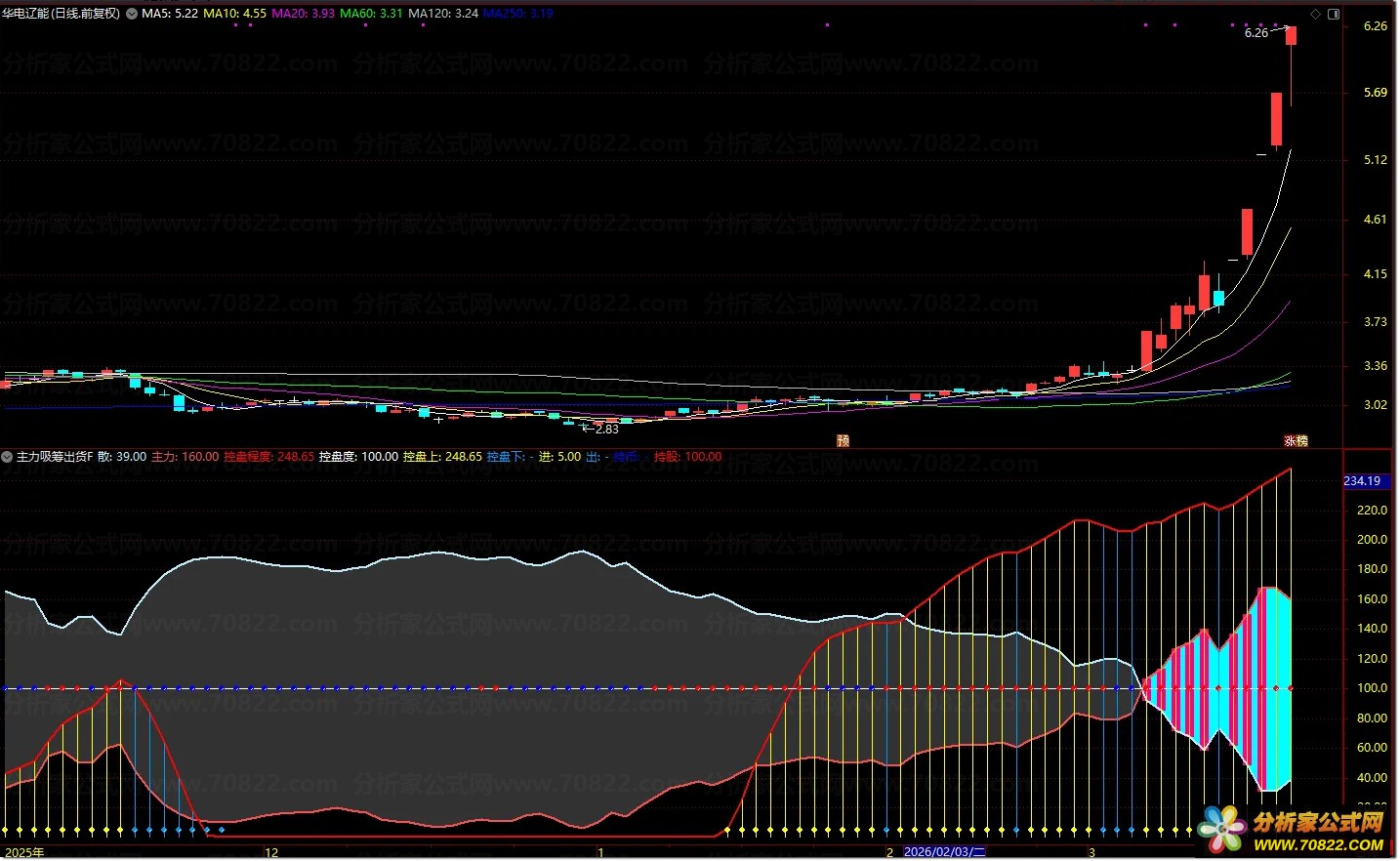1400x861 pixels.
Task: Expand the 主力吸筹出货F indicator dropdown arrow
Action: (8, 456)
